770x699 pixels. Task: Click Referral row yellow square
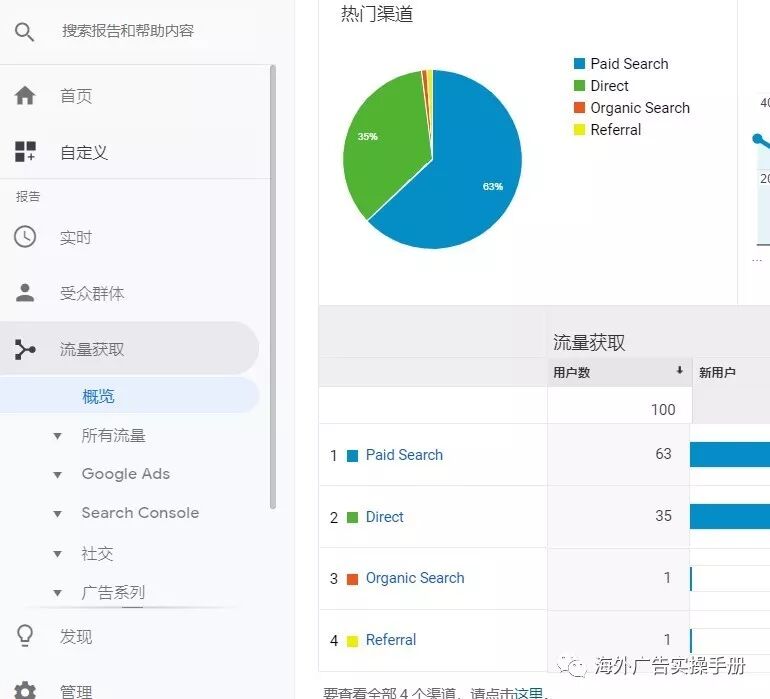(353, 641)
